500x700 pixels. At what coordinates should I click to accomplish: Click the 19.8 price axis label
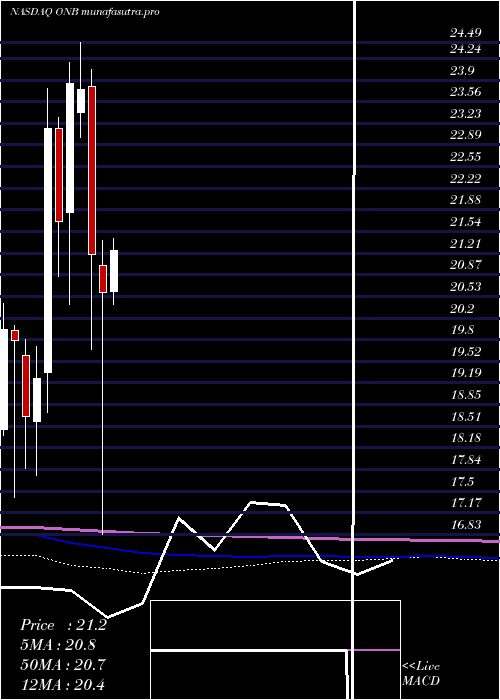(x=462, y=330)
